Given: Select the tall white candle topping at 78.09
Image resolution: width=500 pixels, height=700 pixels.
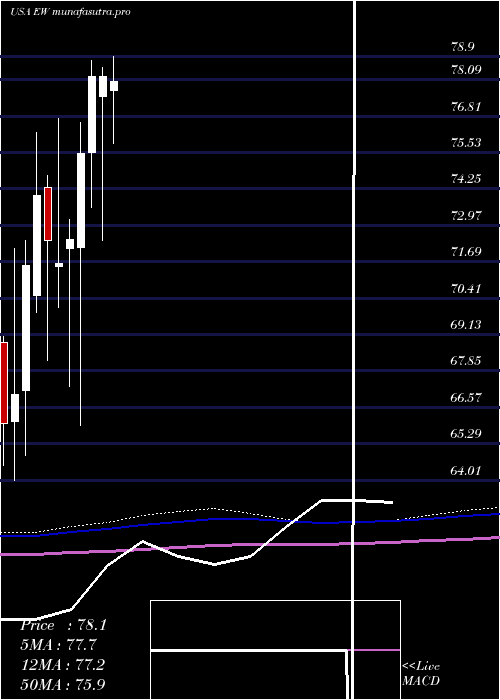Looking at the screenshot, I should 92,114.
